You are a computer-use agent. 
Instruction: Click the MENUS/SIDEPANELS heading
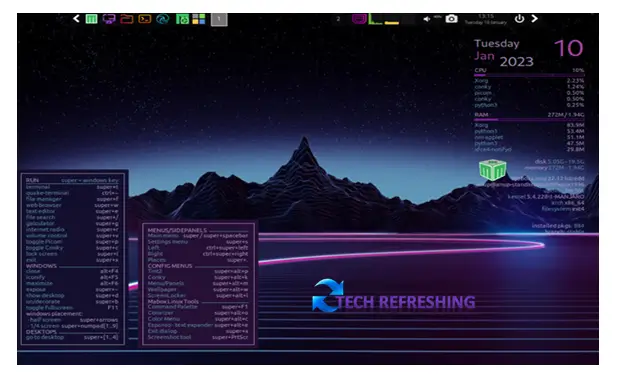pos(177,230)
